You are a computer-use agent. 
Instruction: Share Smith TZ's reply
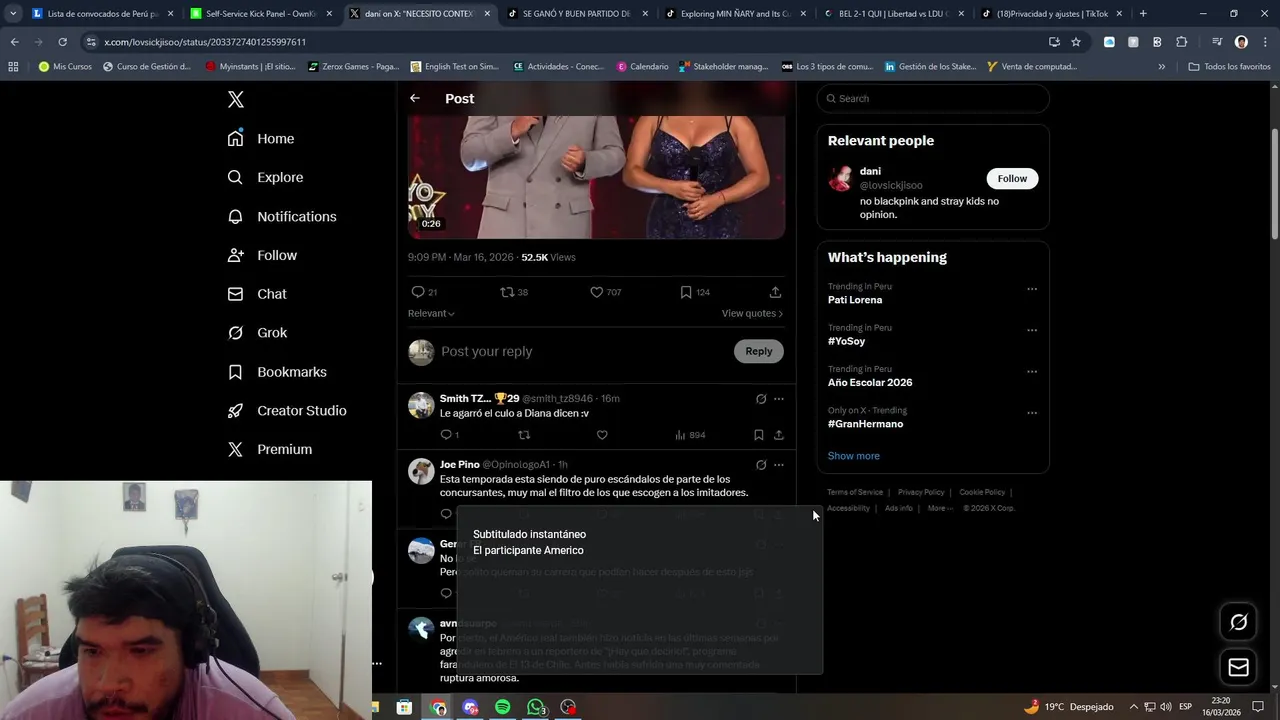pyautogui.click(x=779, y=435)
